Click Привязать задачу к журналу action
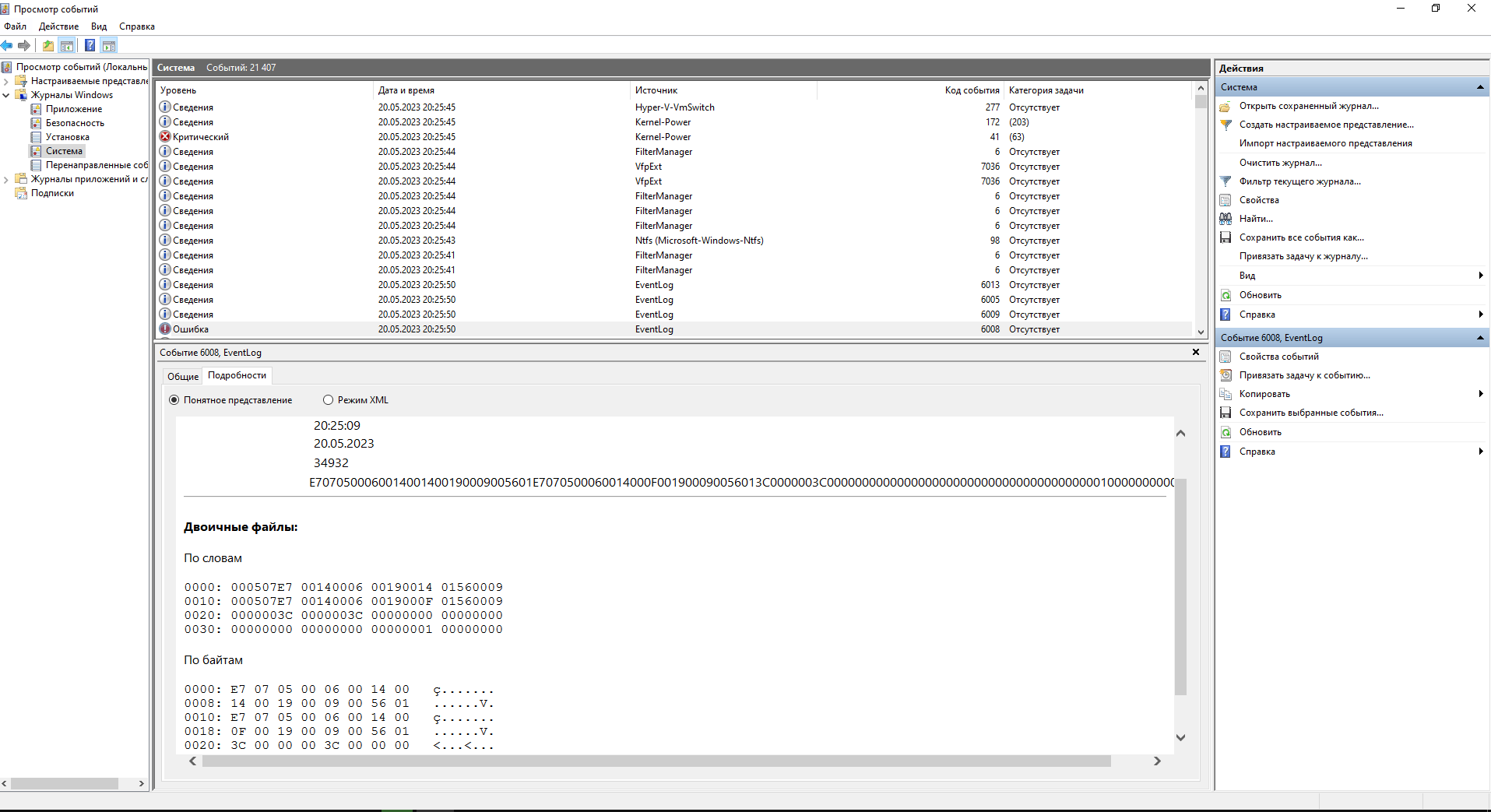Image resolution: width=1491 pixels, height=812 pixels. [1303, 256]
